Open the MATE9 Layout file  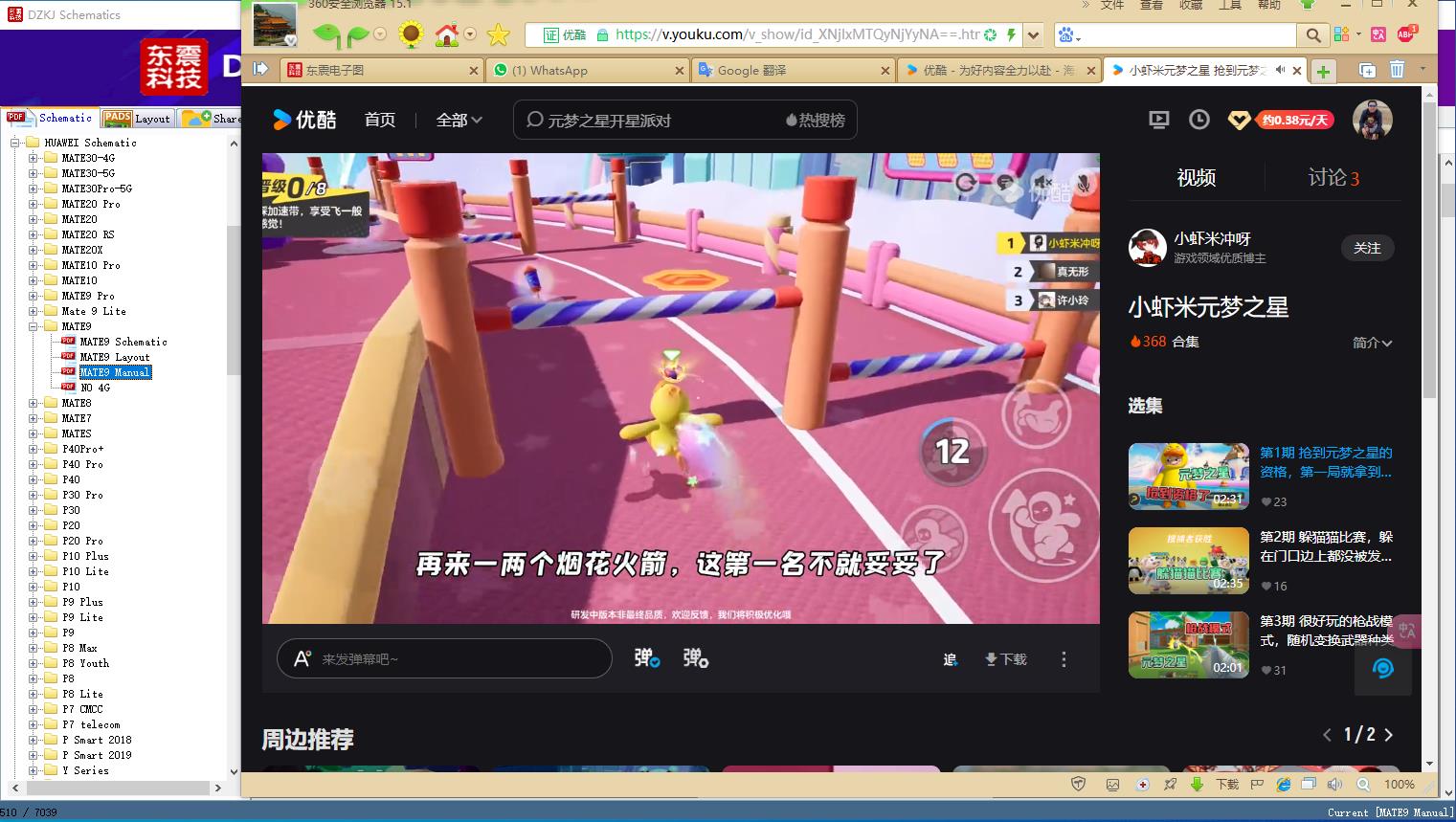coord(115,357)
